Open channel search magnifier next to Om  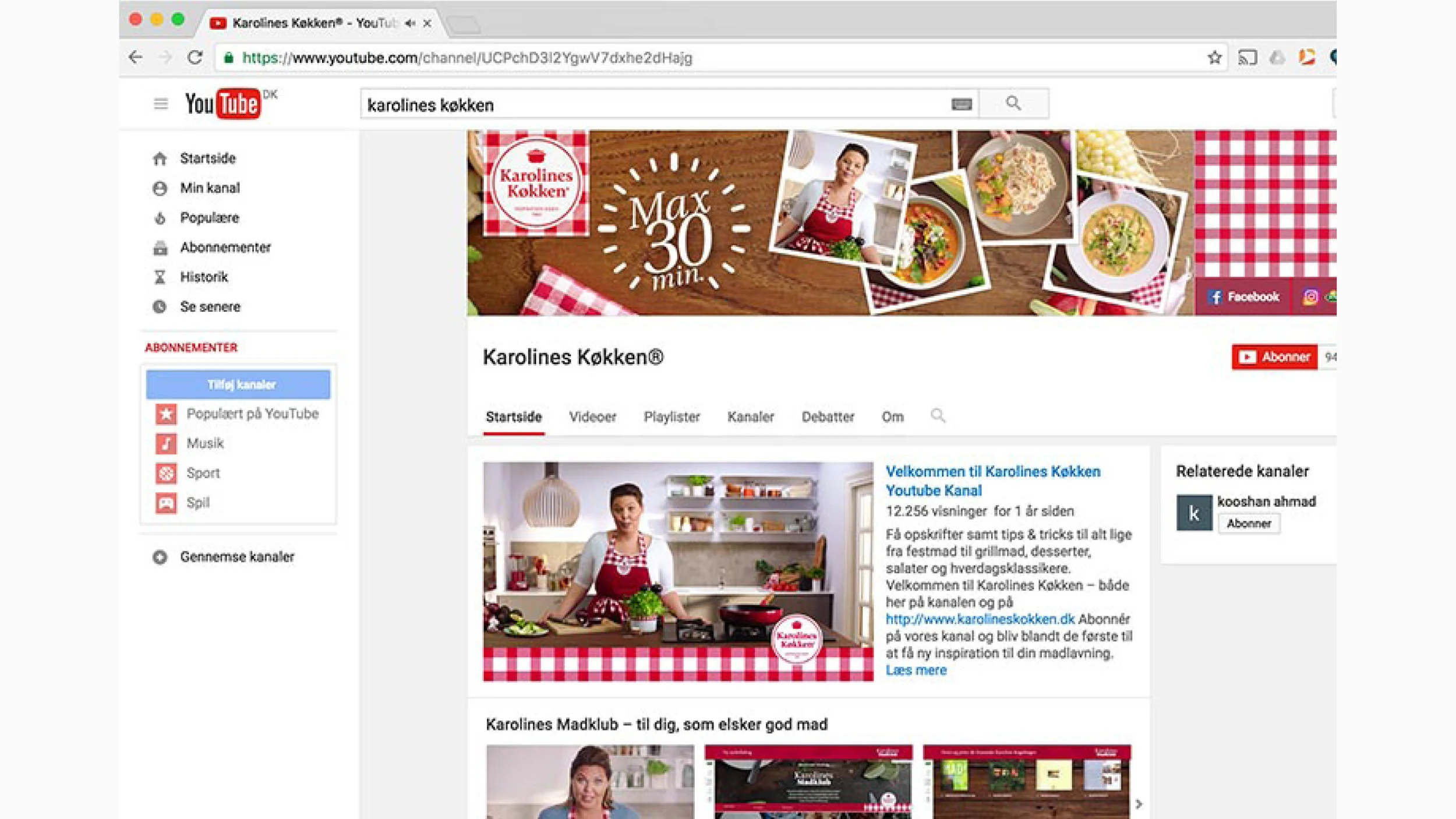(938, 416)
